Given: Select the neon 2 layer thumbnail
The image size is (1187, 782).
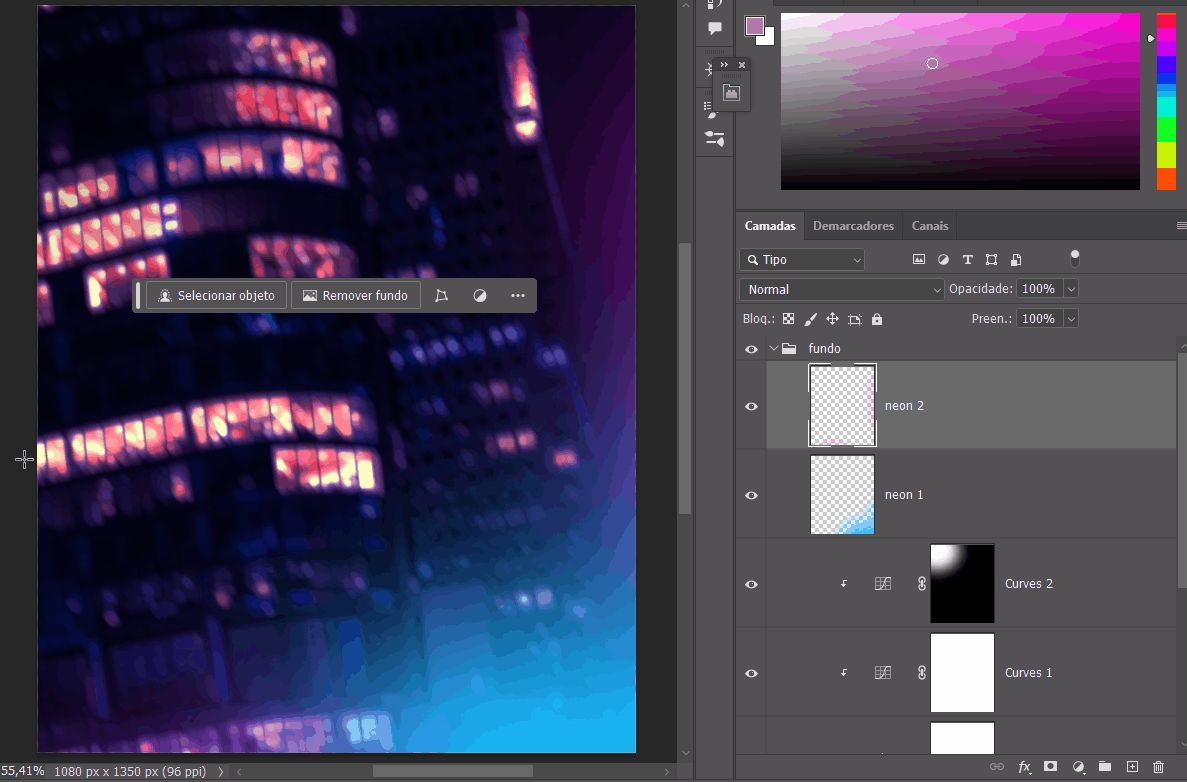Looking at the screenshot, I should tap(843, 405).
